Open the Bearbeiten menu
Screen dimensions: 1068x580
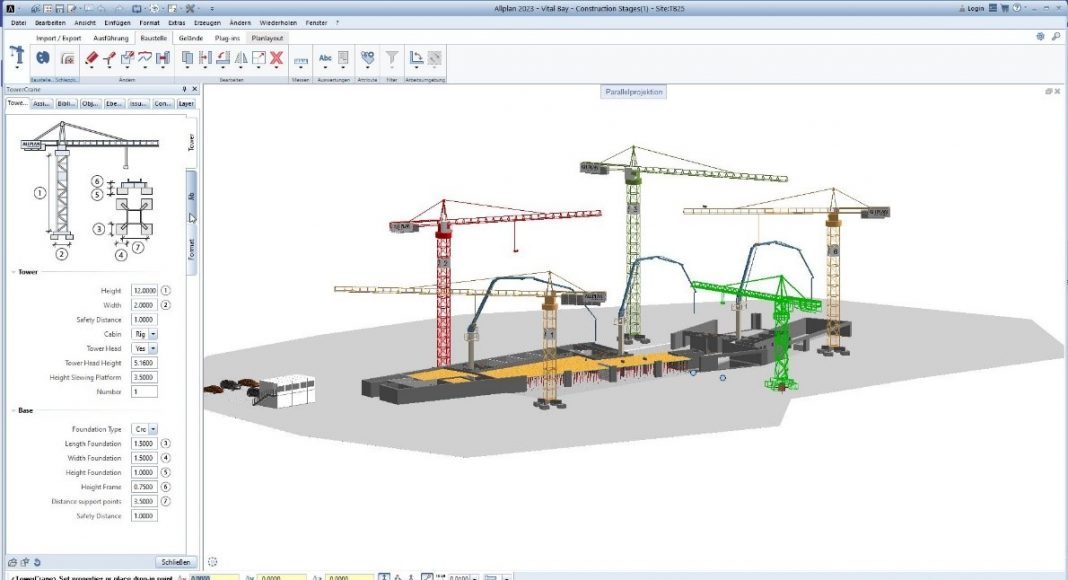(x=51, y=21)
